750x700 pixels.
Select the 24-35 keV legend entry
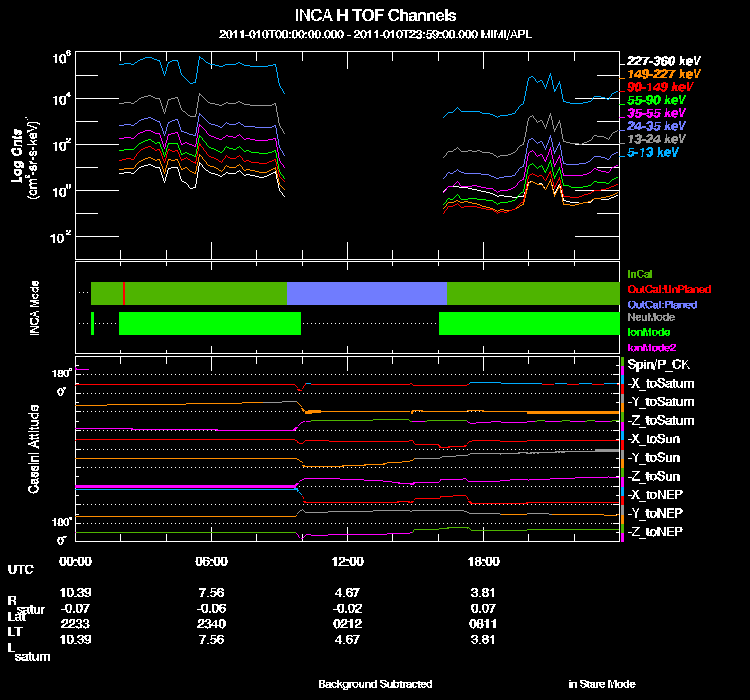point(656,126)
